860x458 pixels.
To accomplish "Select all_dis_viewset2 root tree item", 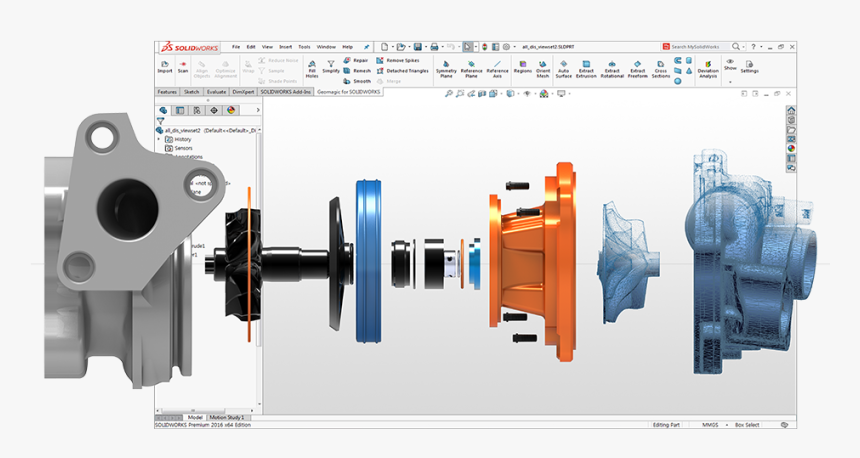I will pos(207,131).
